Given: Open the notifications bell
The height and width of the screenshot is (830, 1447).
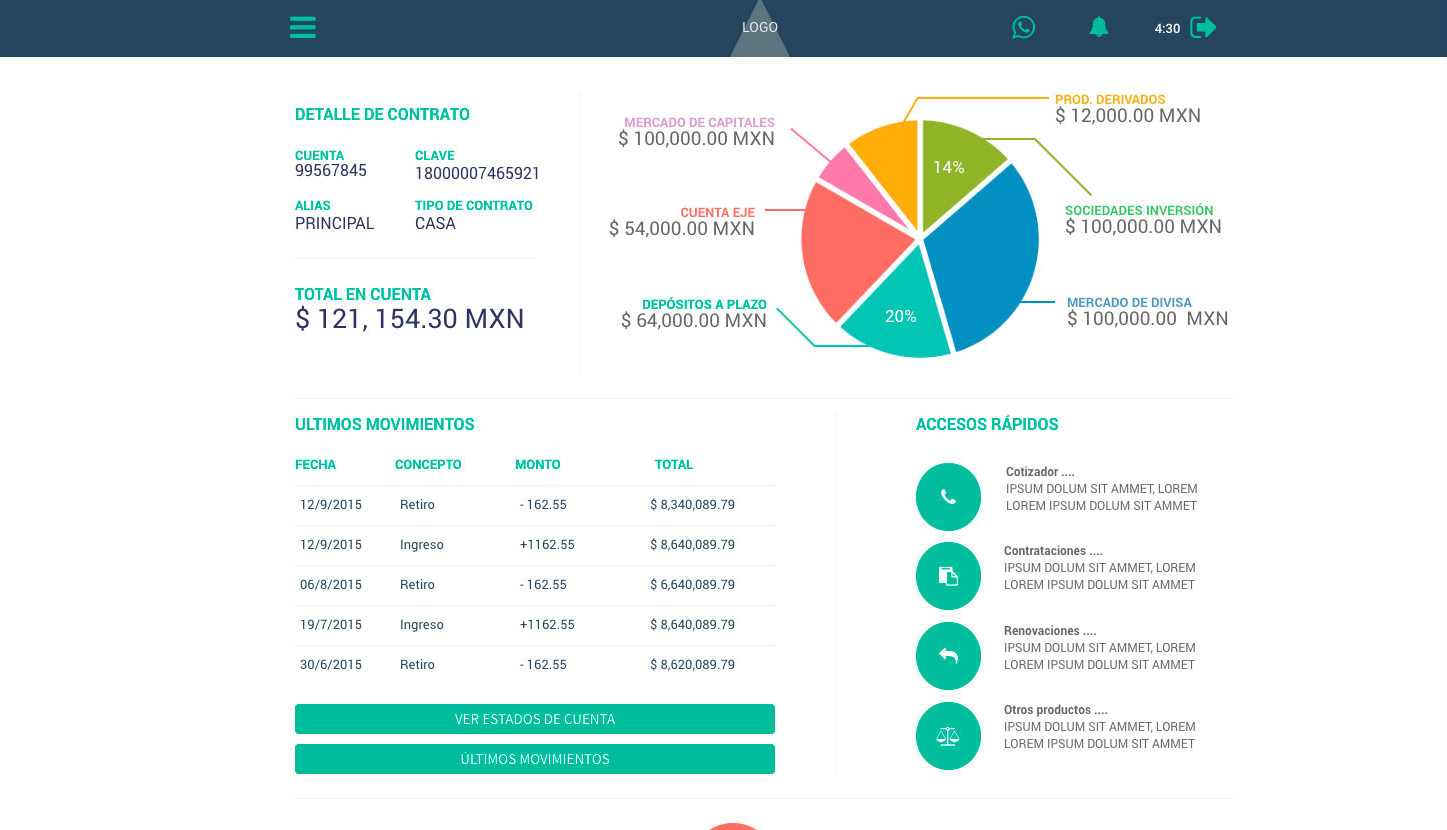Looking at the screenshot, I should coord(1099,28).
